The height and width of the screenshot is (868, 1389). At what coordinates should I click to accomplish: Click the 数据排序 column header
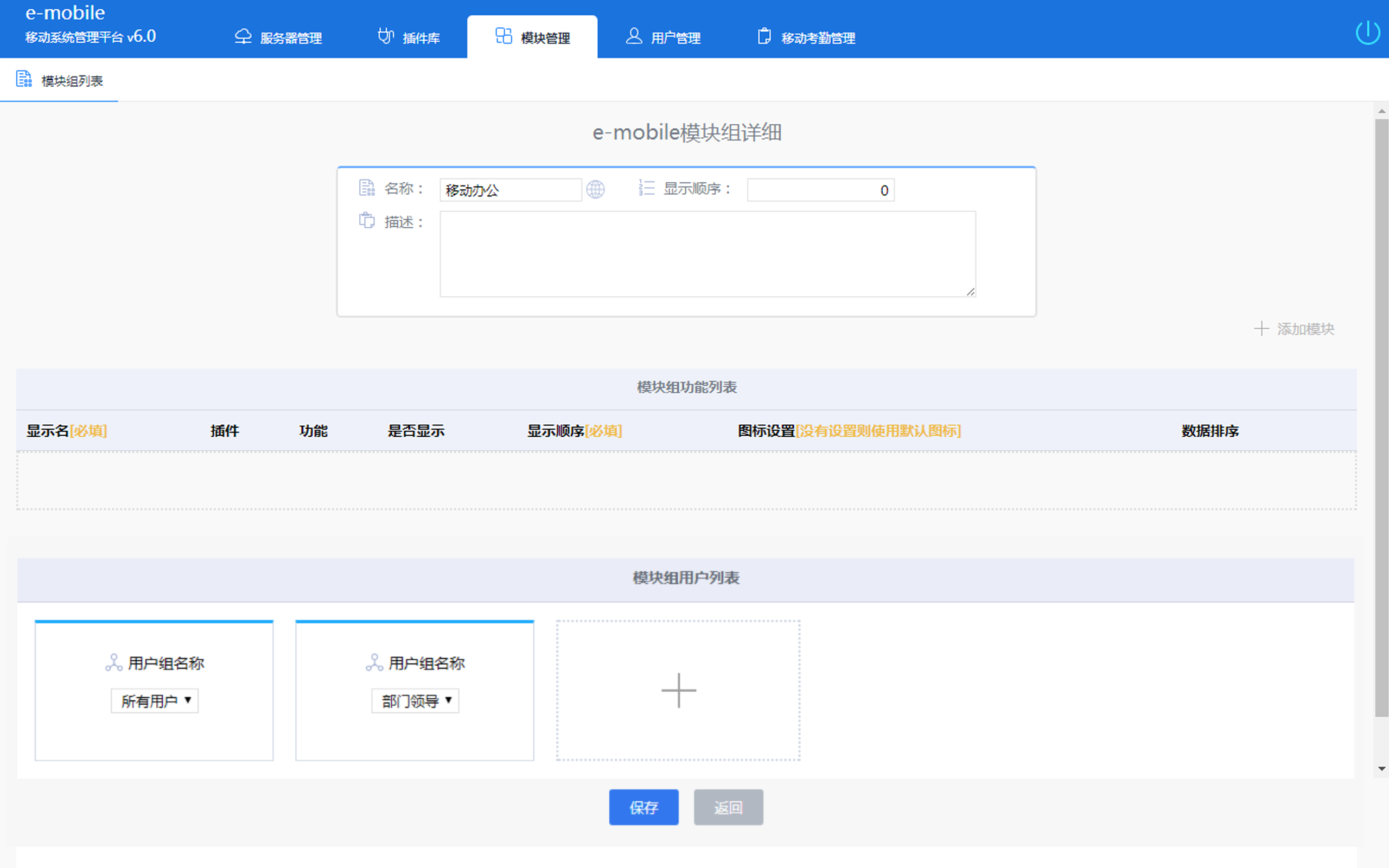pyautogui.click(x=1210, y=431)
